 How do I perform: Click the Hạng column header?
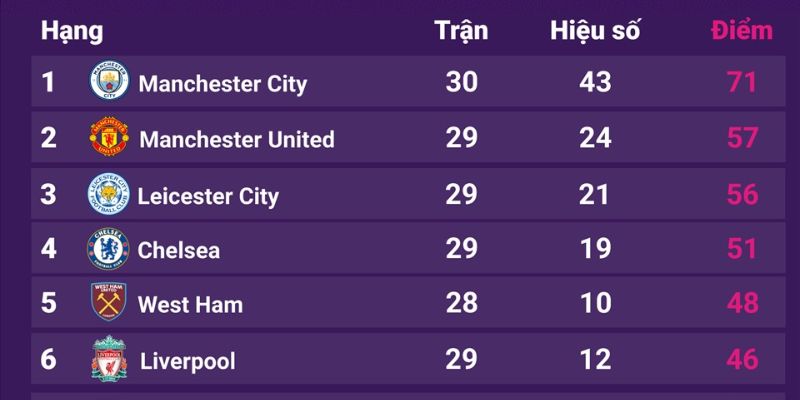71,31
